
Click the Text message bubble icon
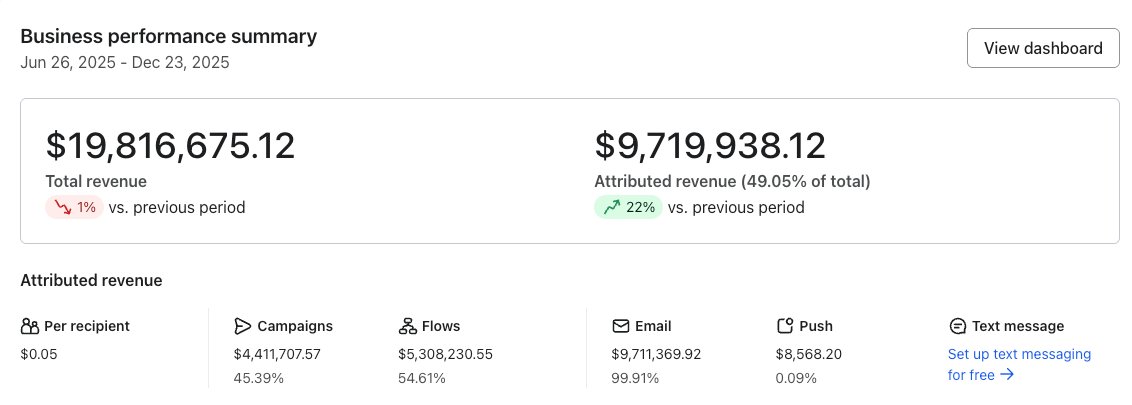coord(957,326)
